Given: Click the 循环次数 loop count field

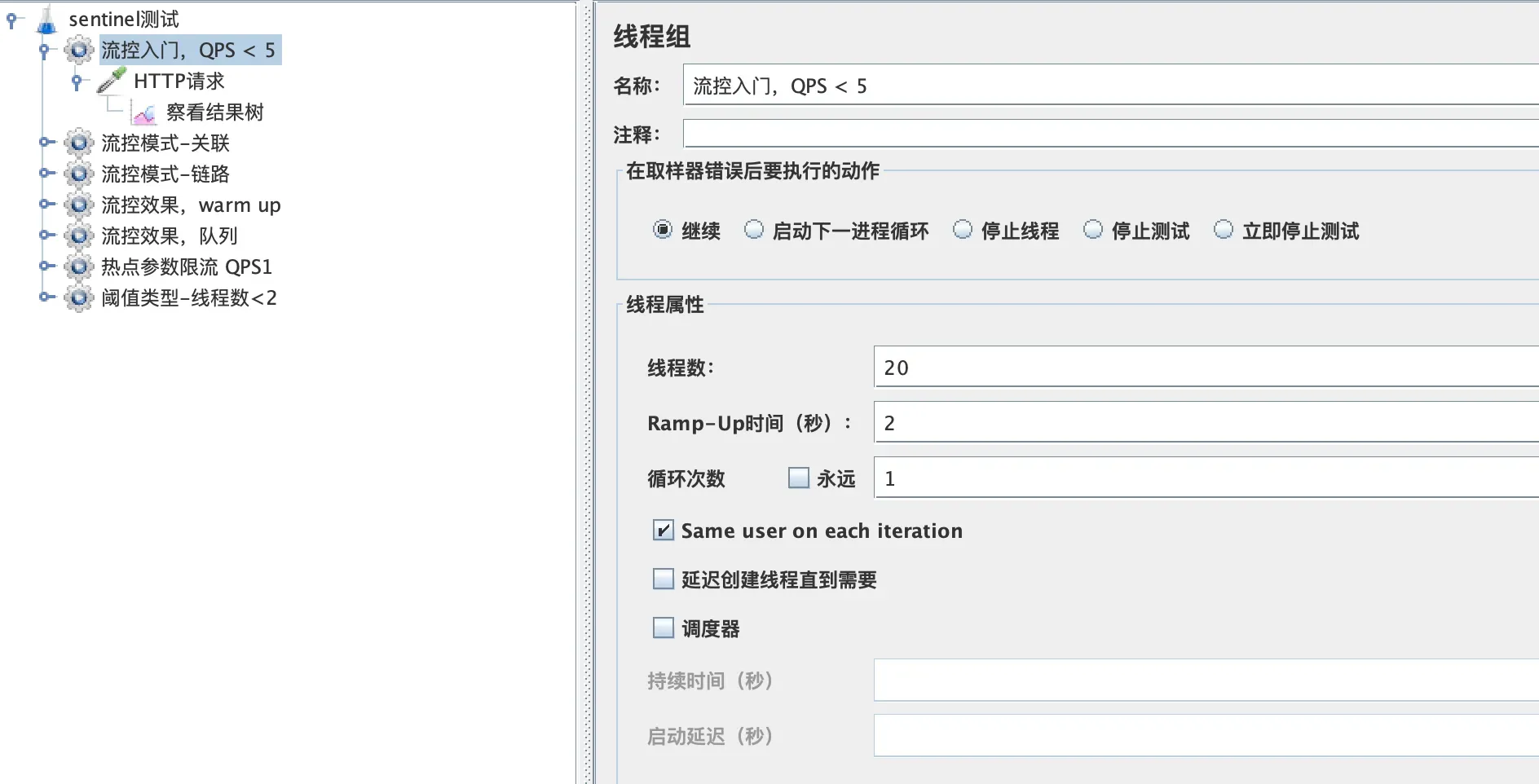Looking at the screenshot, I should point(1206,478).
